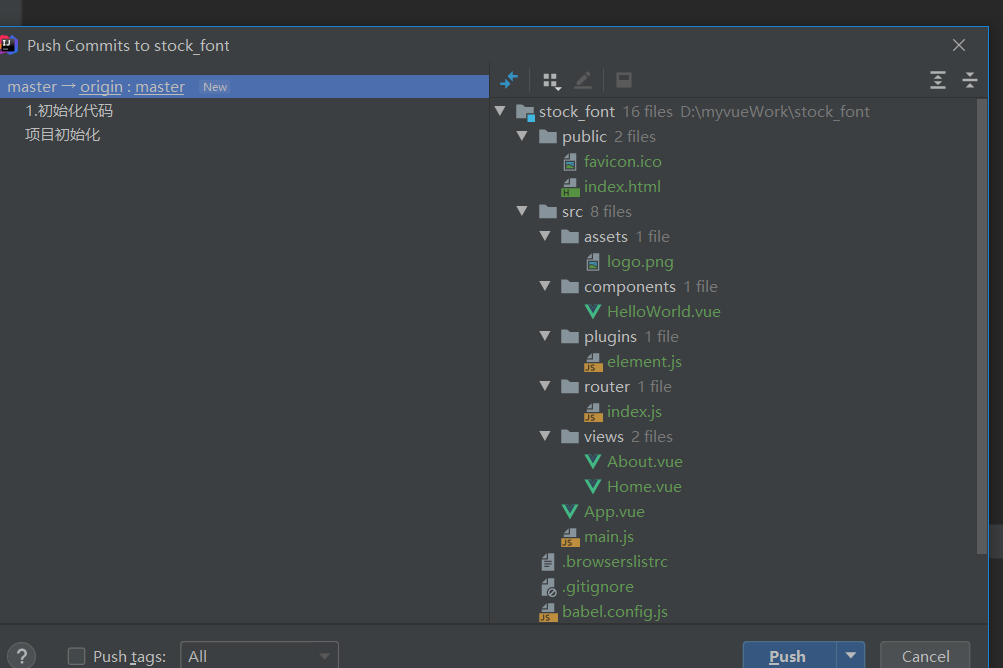
Task: Click the file tree vertical scrollbar
Action: (x=982, y=326)
